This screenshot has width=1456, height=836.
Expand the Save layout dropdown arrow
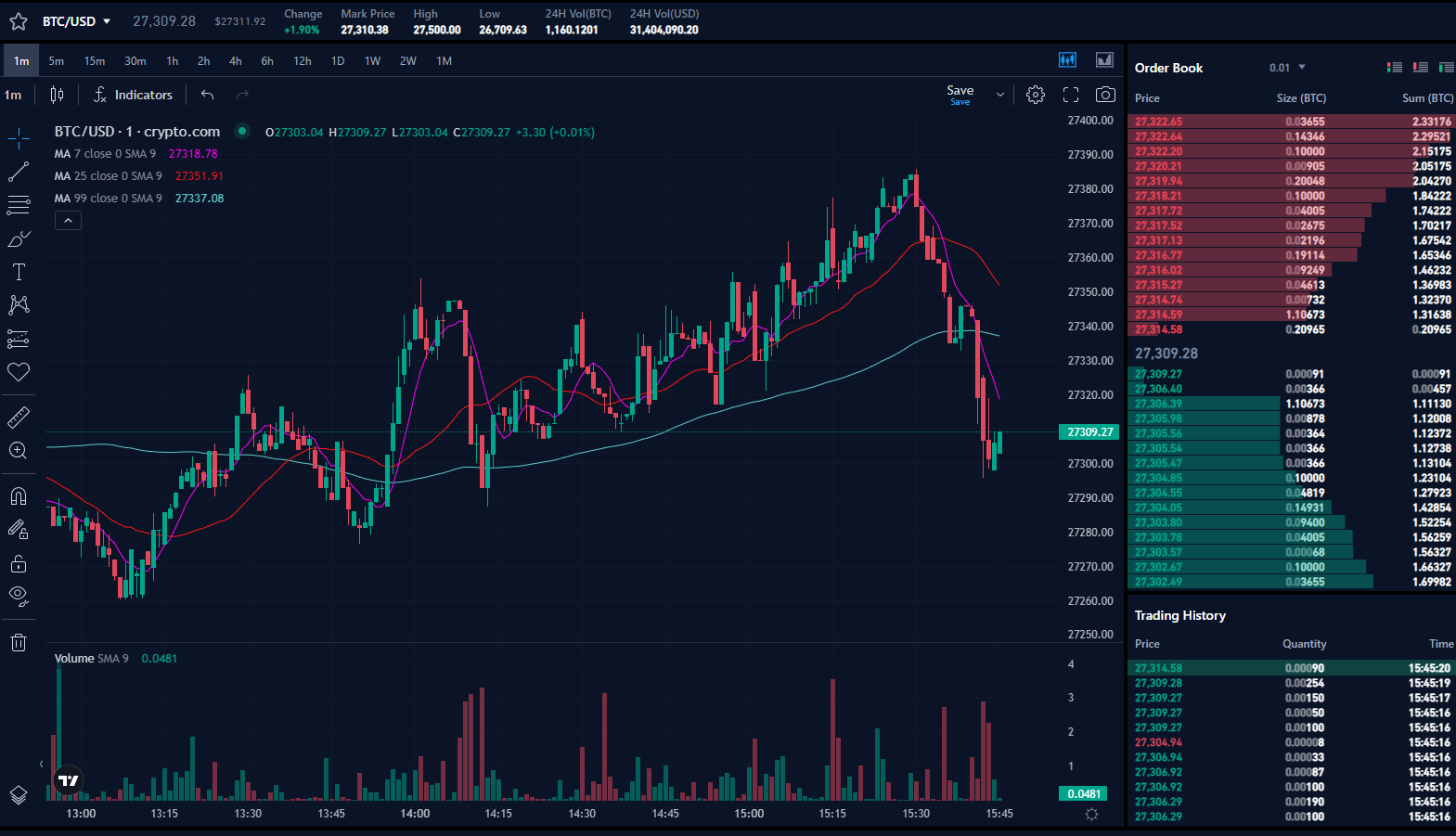[1000, 95]
